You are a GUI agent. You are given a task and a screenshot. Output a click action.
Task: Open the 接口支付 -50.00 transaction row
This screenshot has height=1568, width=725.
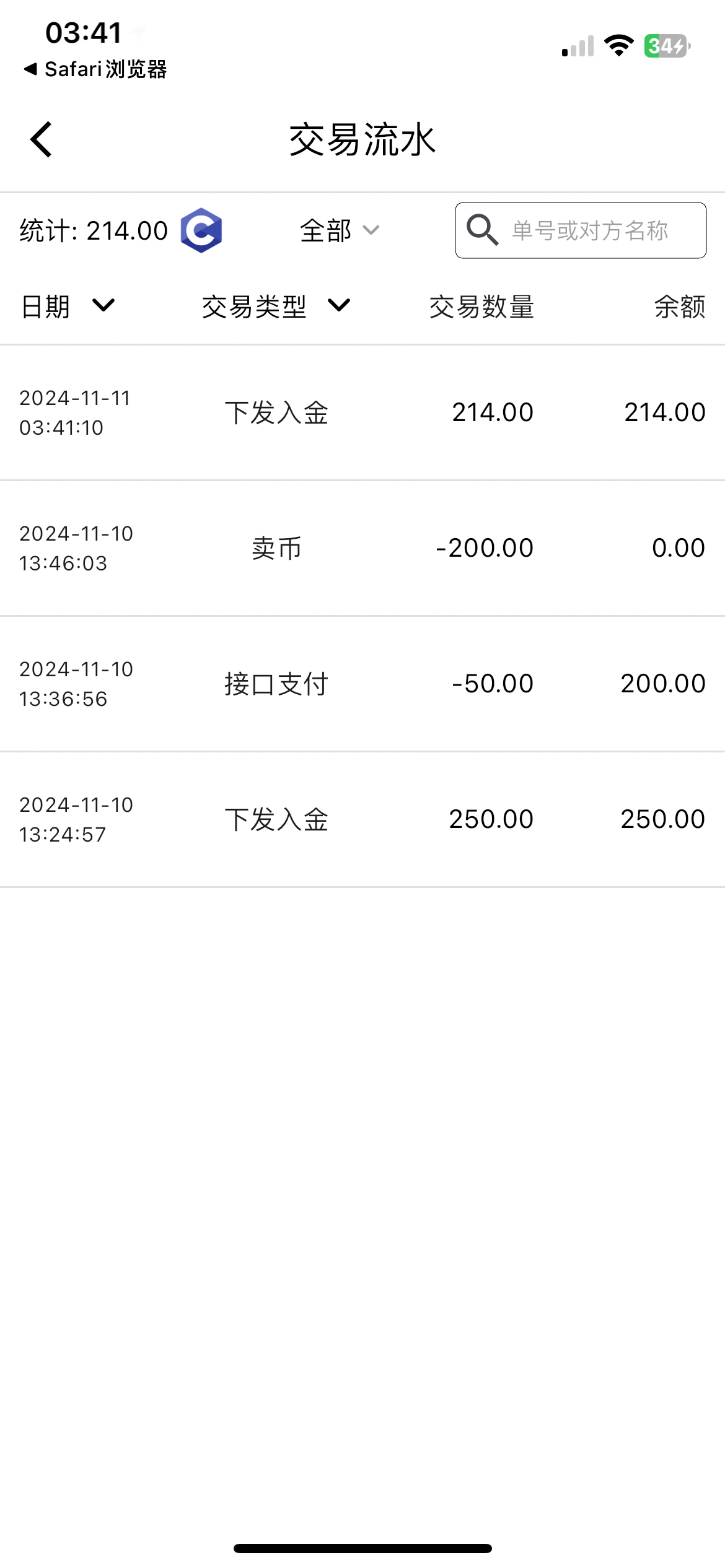pos(362,684)
